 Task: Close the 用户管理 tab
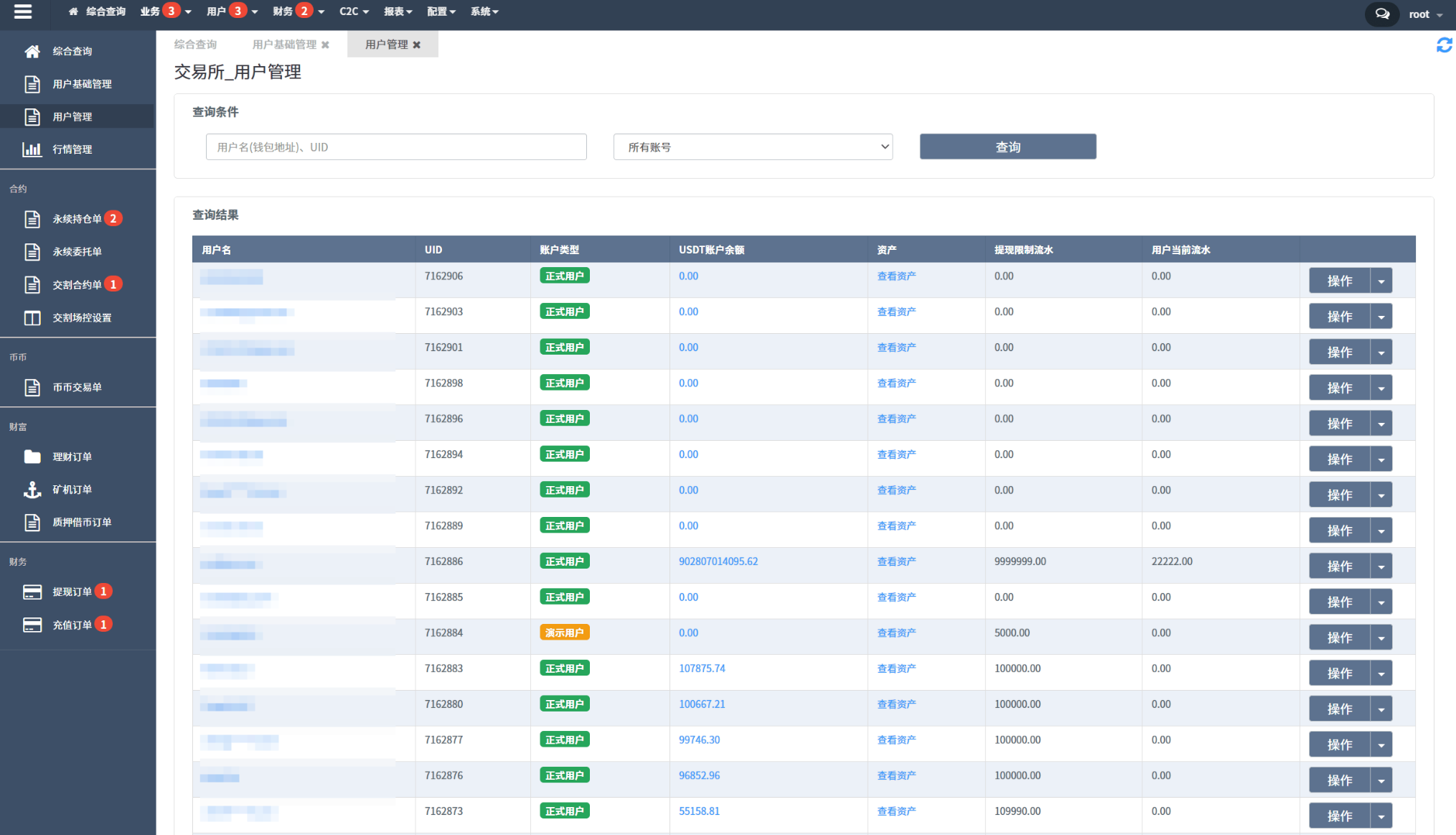(x=416, y=45)
